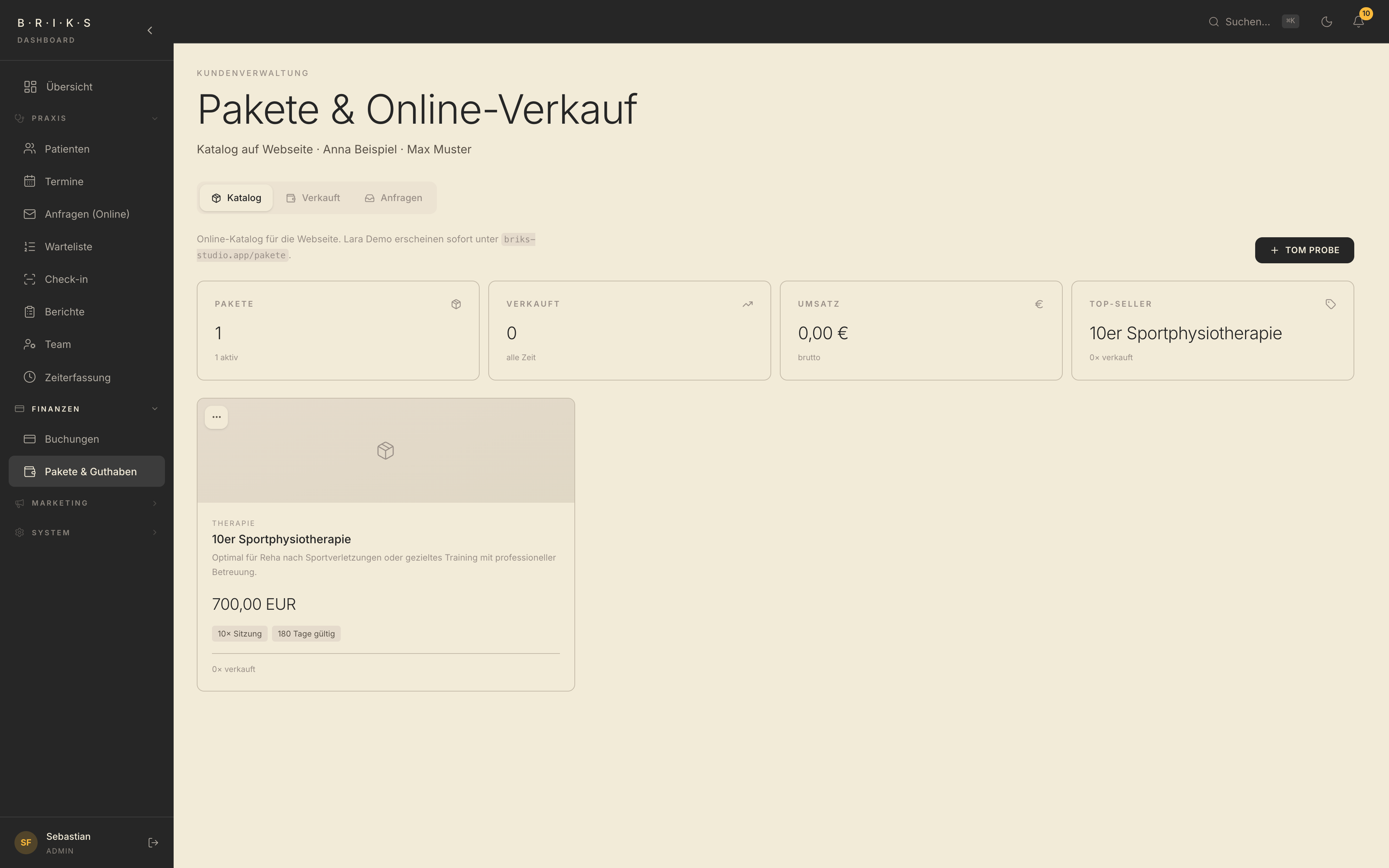Click the FINANZEN section label

56,409
